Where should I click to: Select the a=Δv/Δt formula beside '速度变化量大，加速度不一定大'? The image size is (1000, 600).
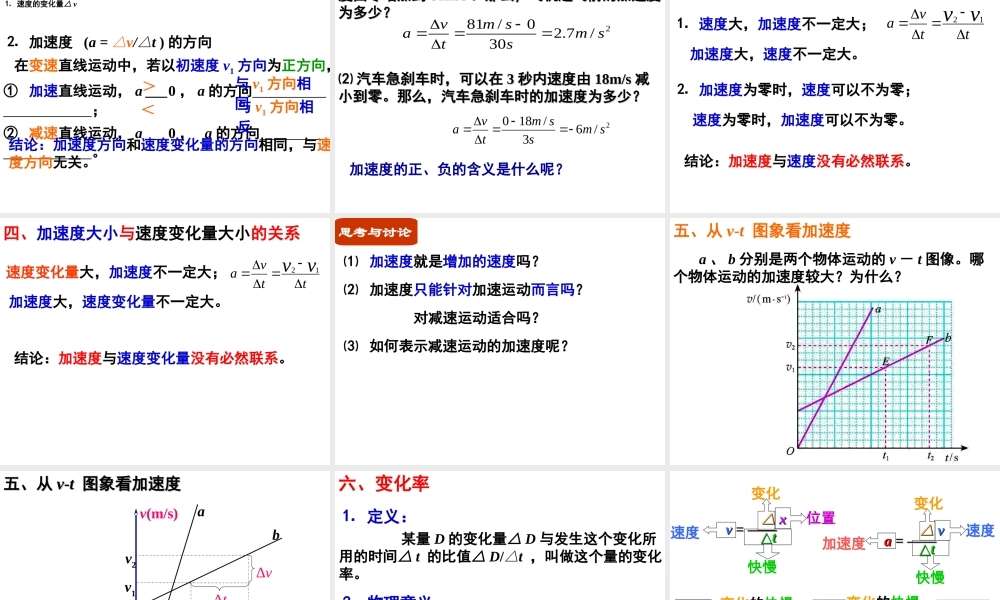click(x=275, y=274)
